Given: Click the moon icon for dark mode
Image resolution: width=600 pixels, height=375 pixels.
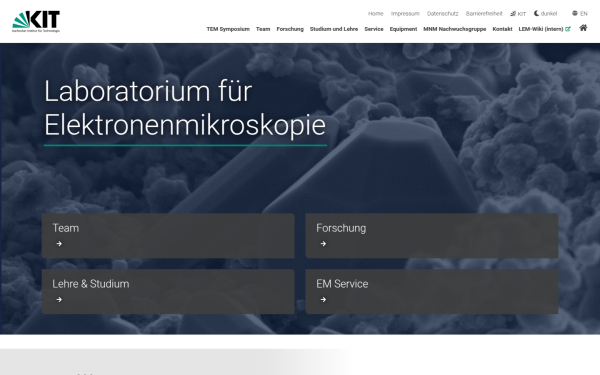Looking at the screenshot, I should [536, 13].
